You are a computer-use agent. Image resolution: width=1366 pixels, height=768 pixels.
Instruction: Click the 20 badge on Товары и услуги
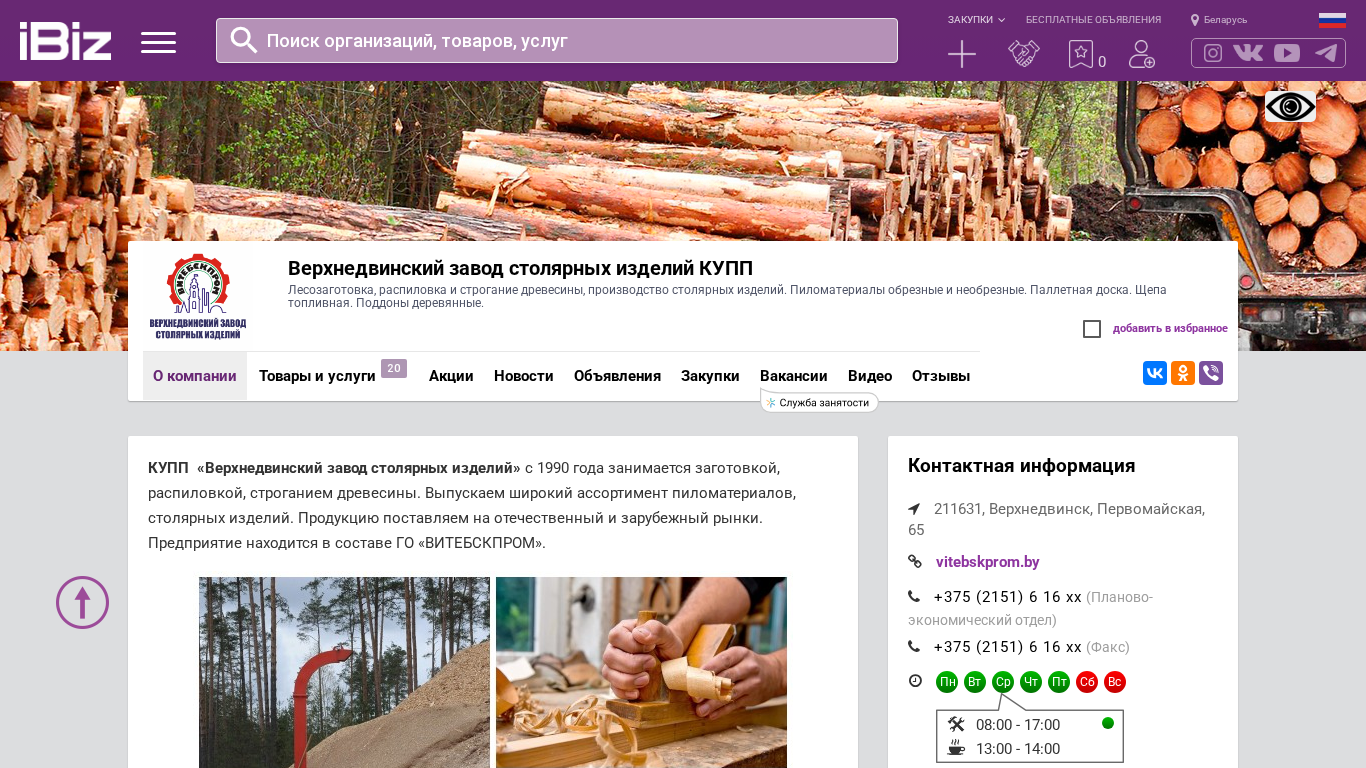(x=394, y=369)
